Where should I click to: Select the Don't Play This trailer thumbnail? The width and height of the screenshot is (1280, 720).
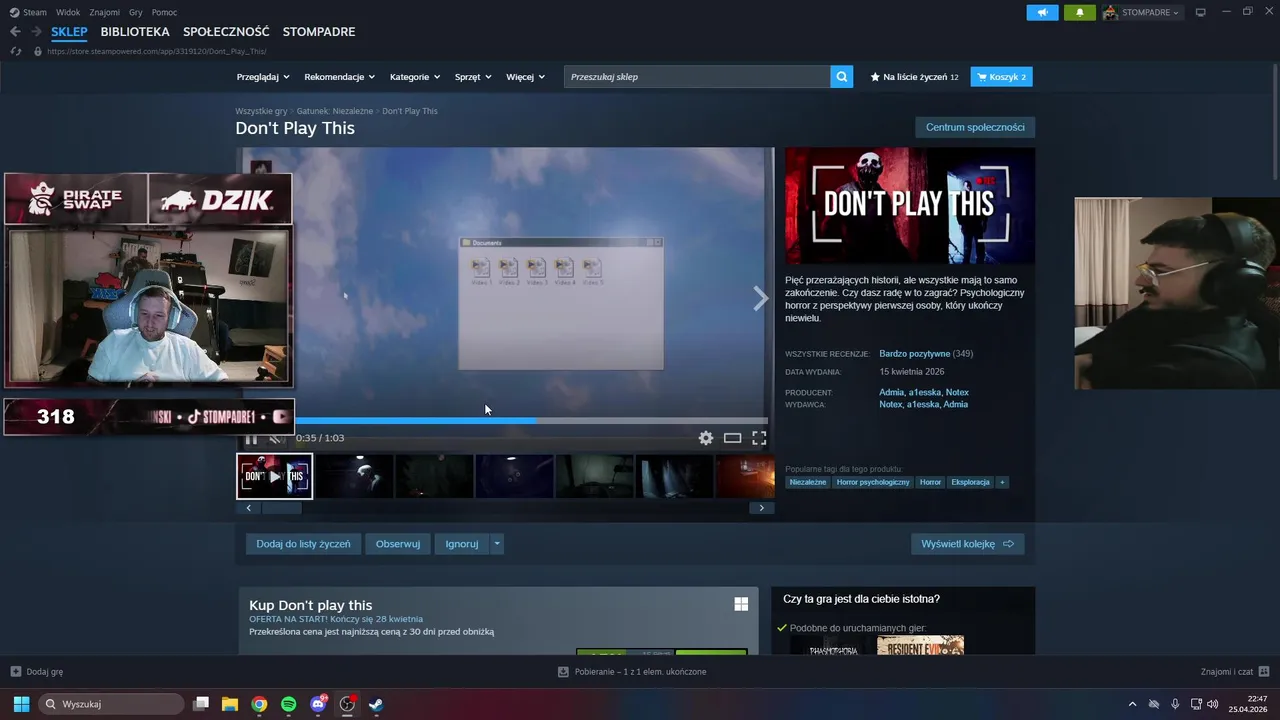[274, 476]
